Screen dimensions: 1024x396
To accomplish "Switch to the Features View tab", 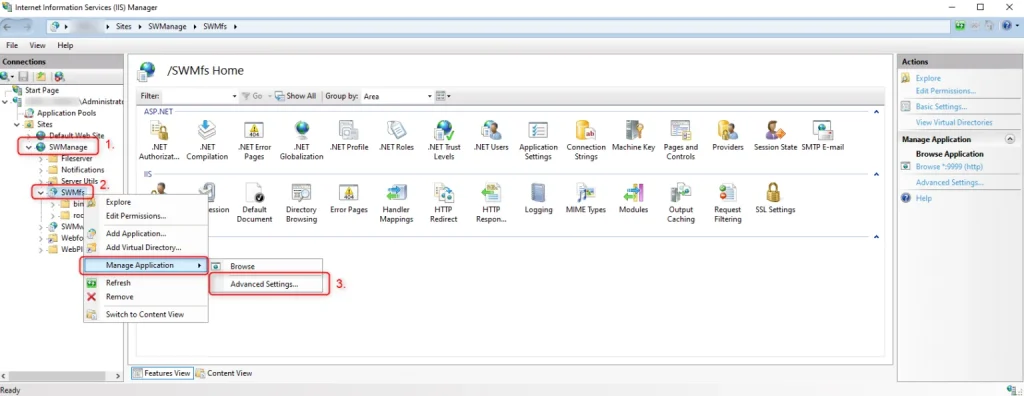I will [x=161, y=373].
